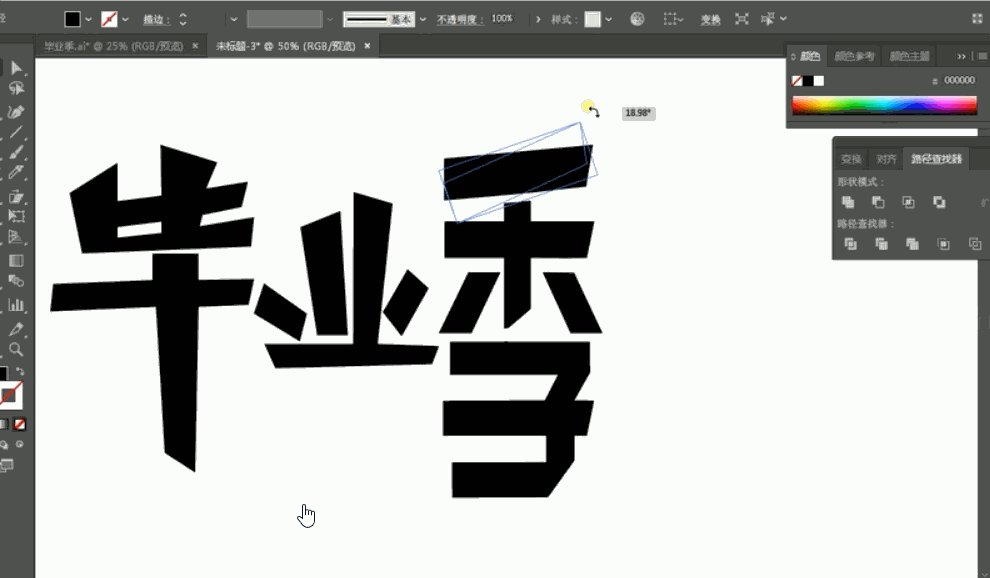Viewport: 990px width, 578px height.
Task: Click the workspace grid icon at far right
Action: 978,19
